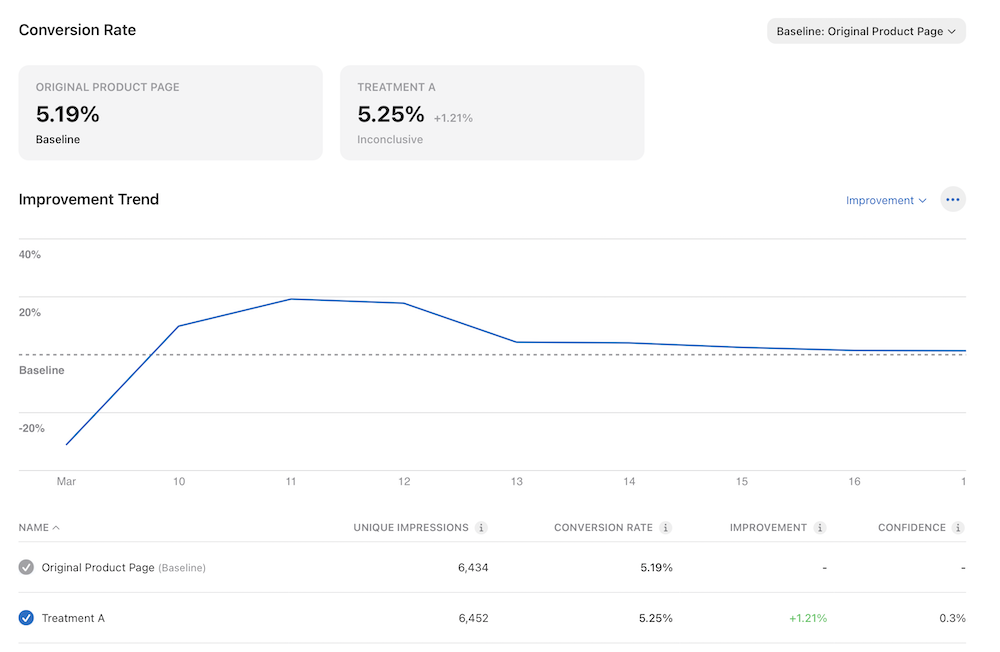Viewport: 1000px width, 652px height.
Task: Toggle the Original Product Page baseline checkmark
Action: pos(26,567)
